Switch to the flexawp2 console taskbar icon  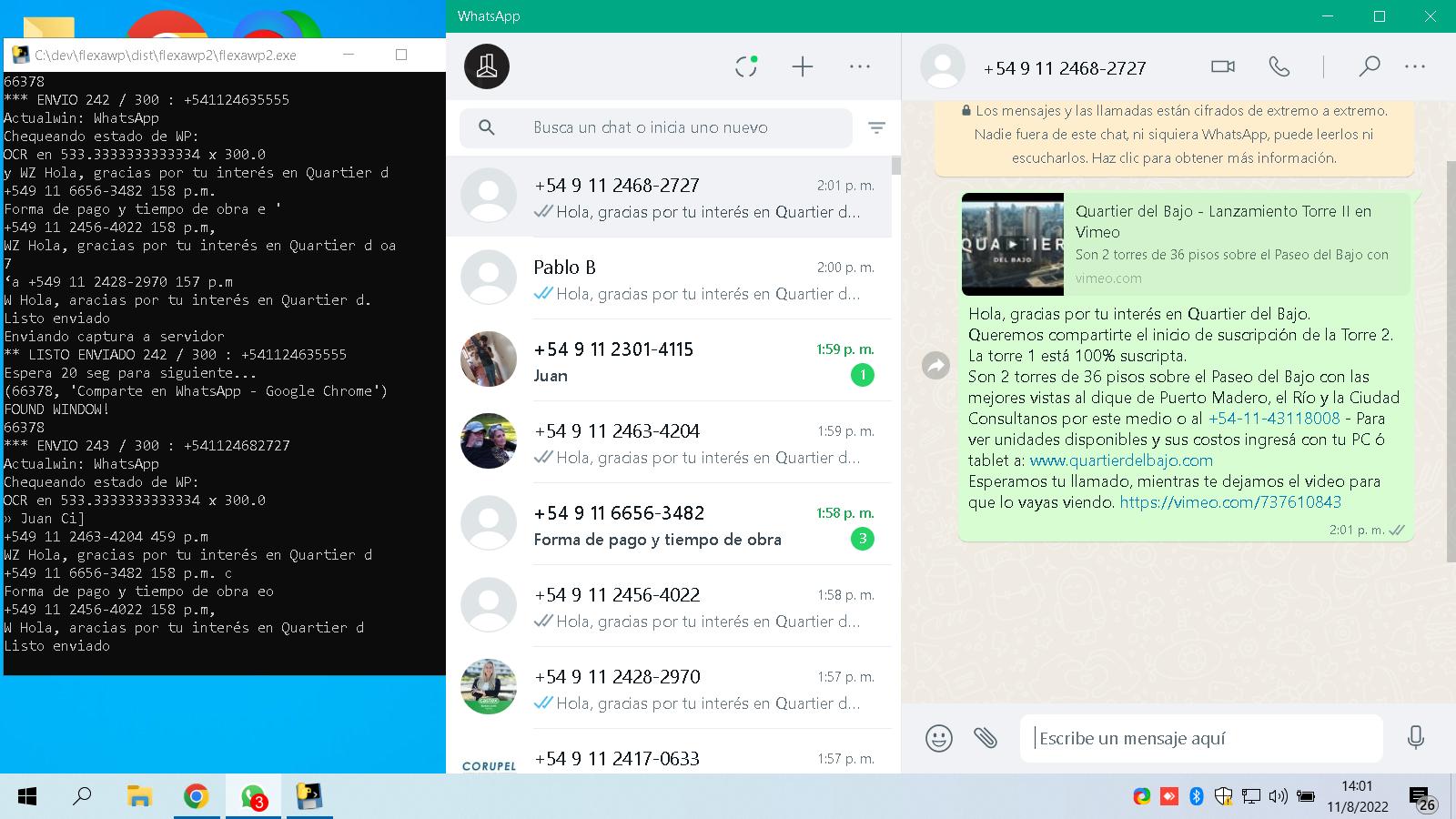coord(309,797)
